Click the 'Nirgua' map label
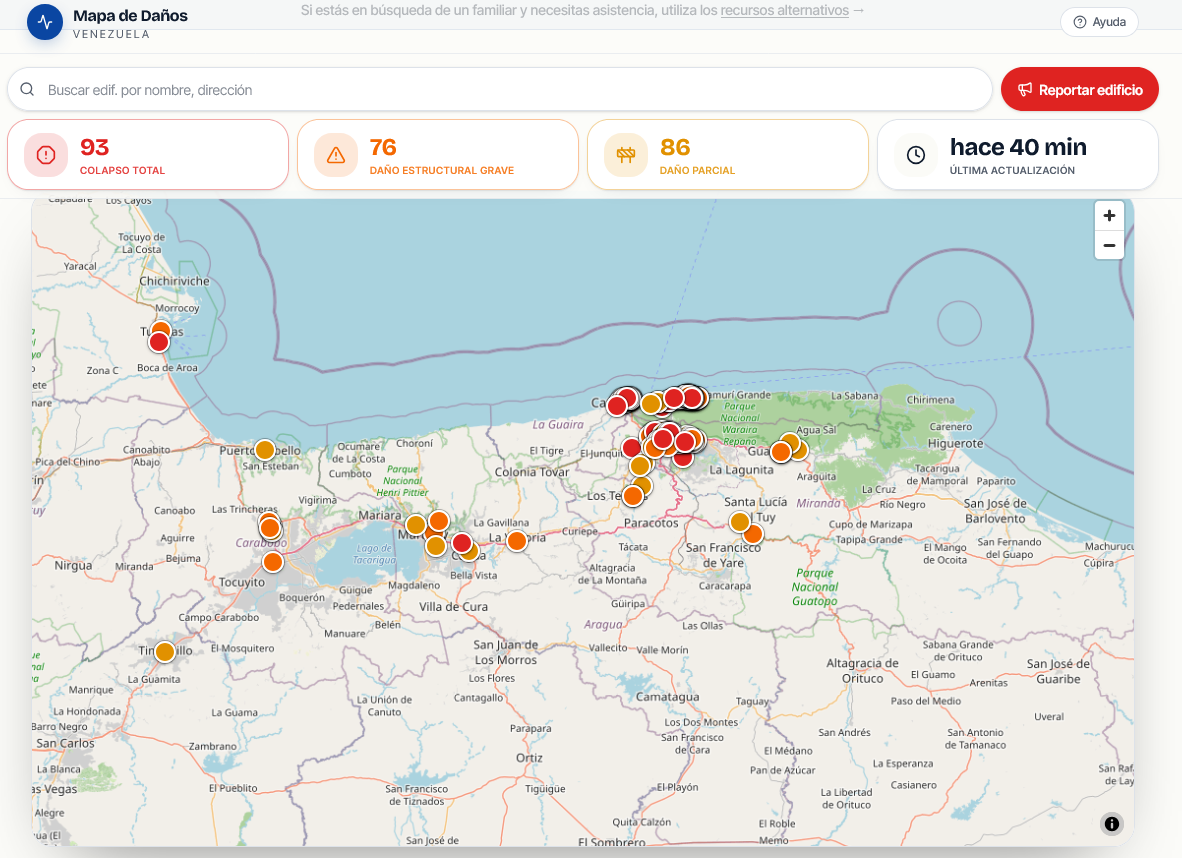Screen dimensions: 1182x858 coord(73,565)
